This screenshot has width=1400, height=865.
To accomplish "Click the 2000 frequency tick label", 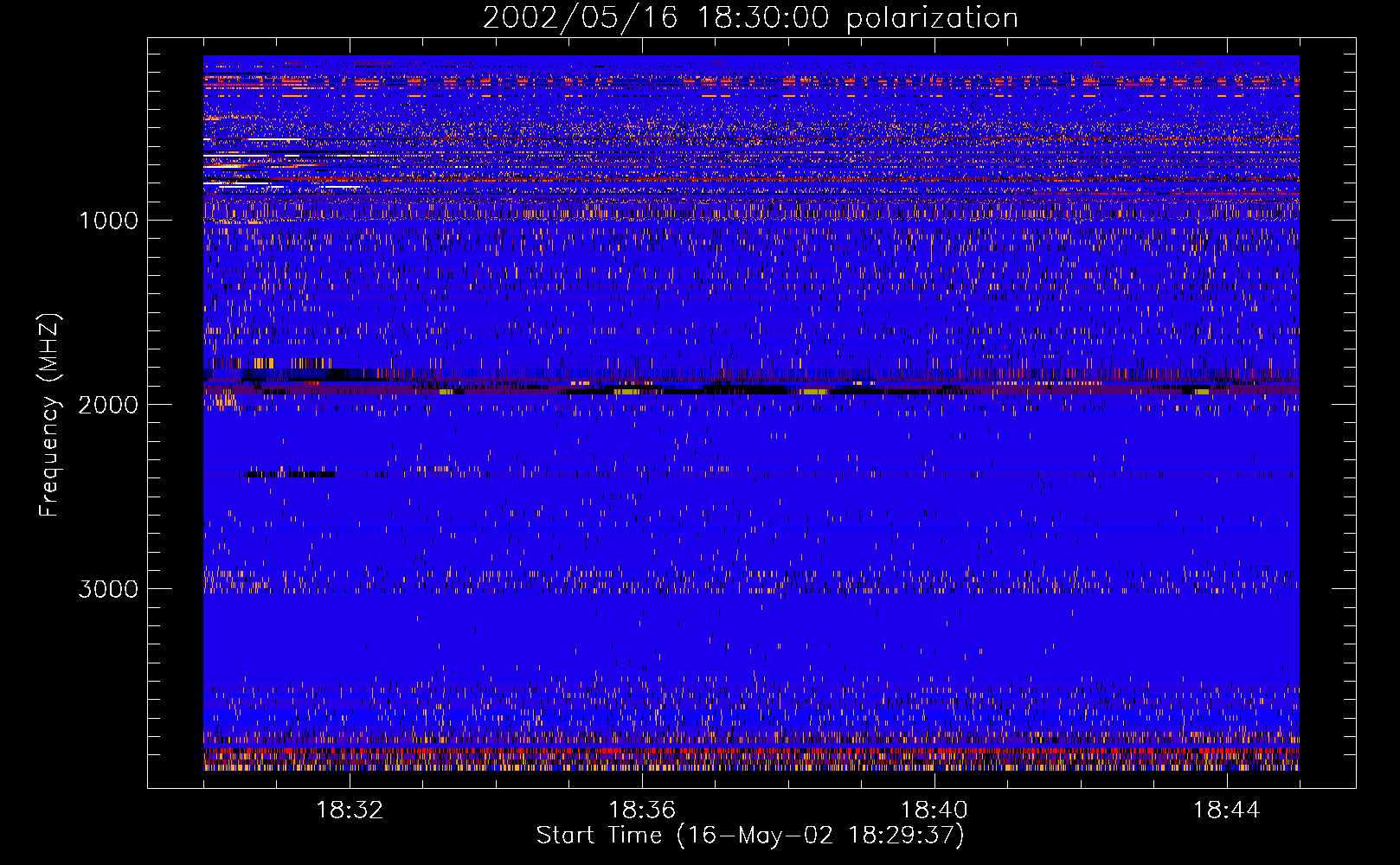I will 108,405.
